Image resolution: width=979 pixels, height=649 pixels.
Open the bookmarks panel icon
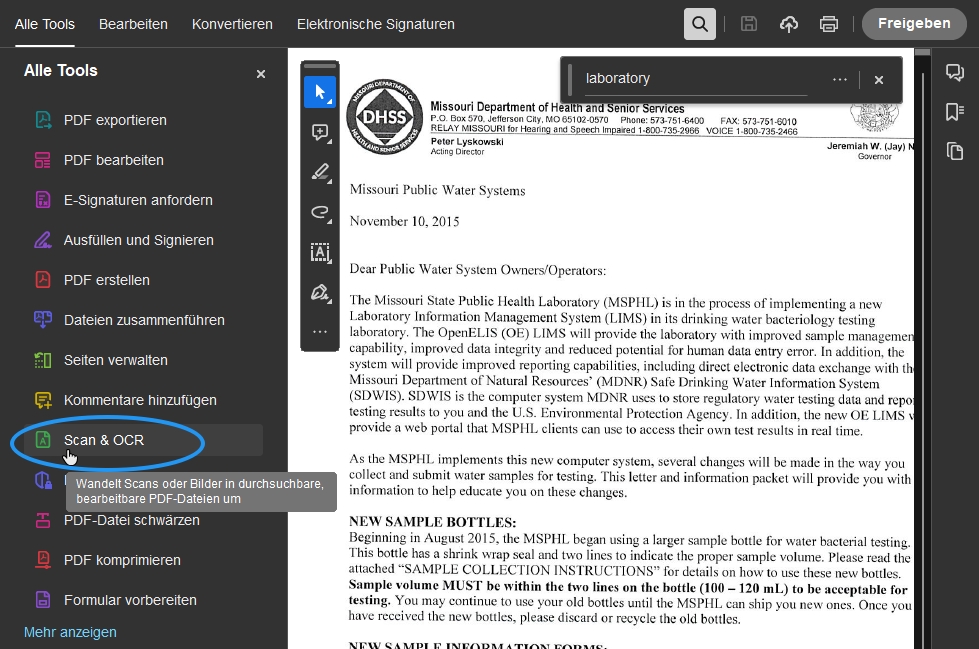click(955, 112)
